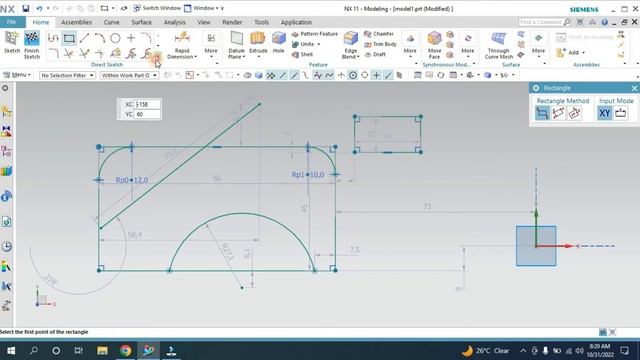Click the Hole feature icon
The height and width of the screenshot is (360, 640).
tap(278, 39)
